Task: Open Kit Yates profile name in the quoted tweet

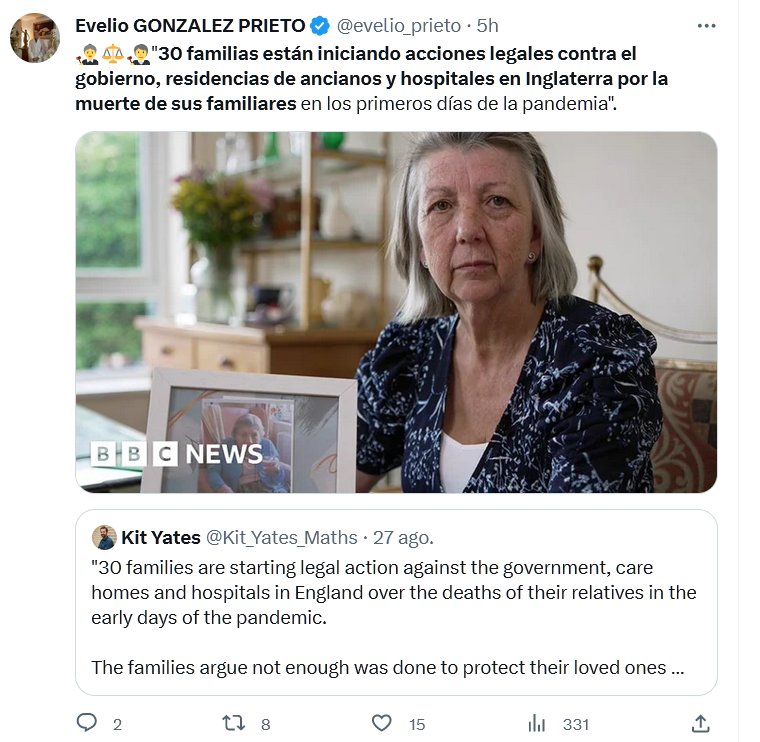Action: tap(161, 538)
